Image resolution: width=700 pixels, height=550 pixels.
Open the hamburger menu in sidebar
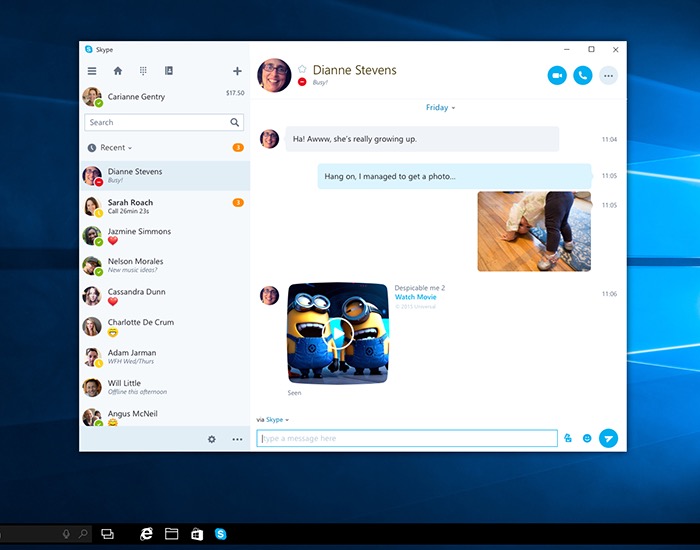(92, 71)
